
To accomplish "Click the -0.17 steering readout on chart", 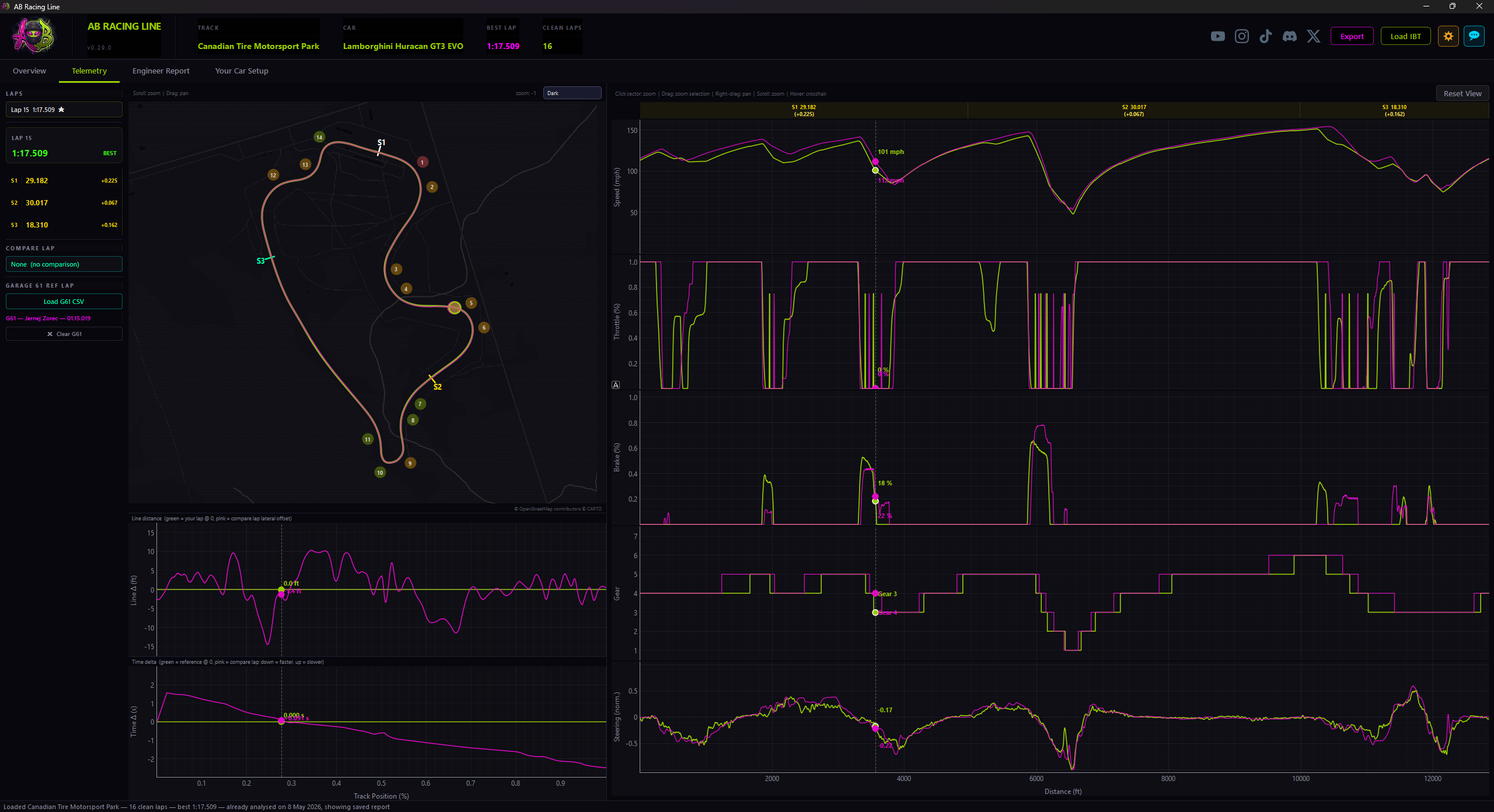I will (x=885, y=710).
